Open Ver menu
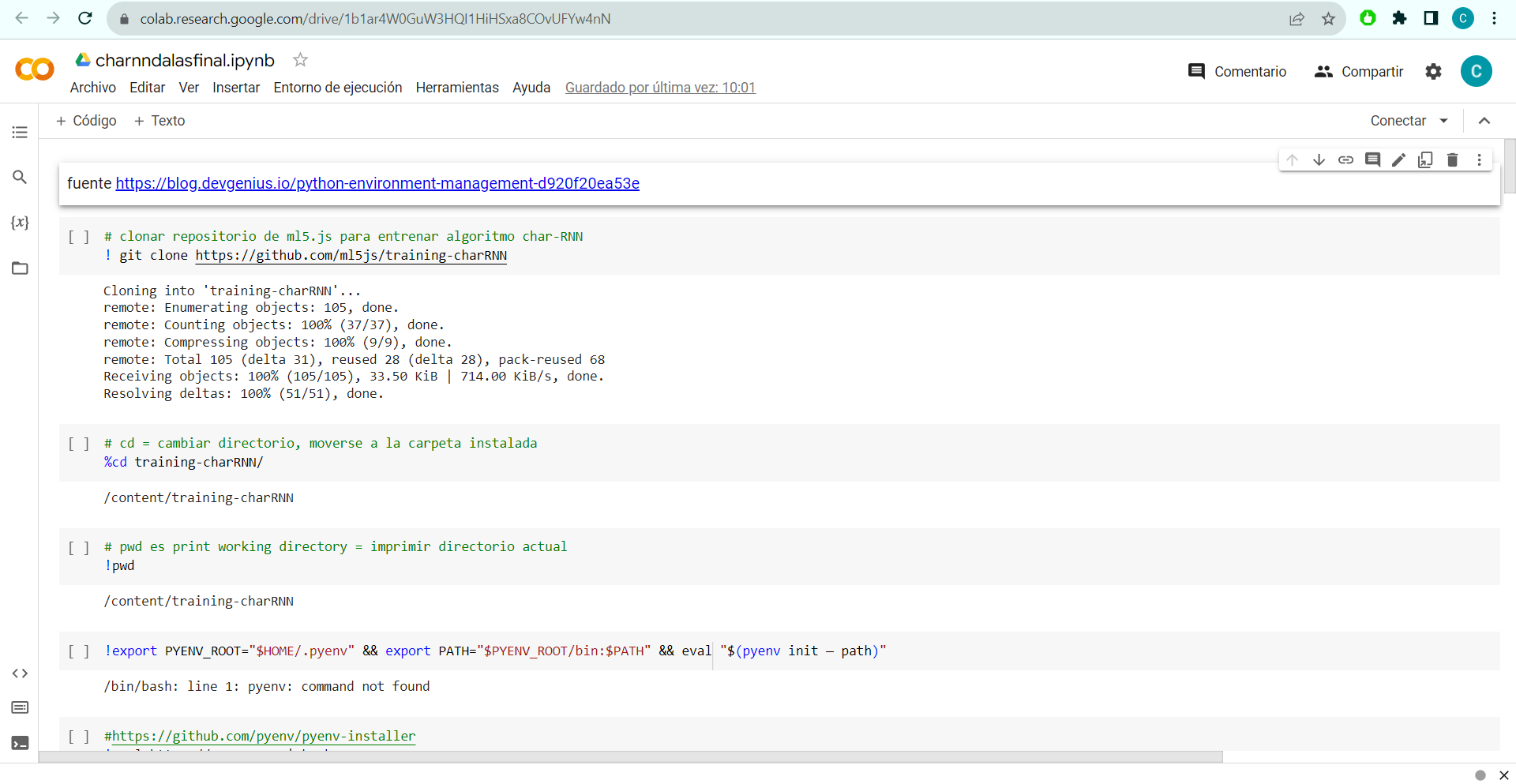The height and width of the screenshot is (784, 1516). click(x=189, y=88)
